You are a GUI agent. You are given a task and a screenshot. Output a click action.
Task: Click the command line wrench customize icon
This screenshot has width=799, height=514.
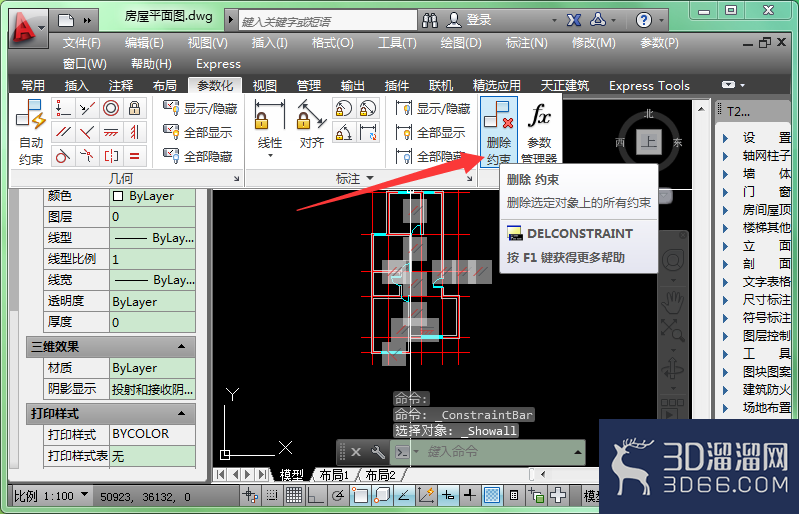(x=378, y=452)
